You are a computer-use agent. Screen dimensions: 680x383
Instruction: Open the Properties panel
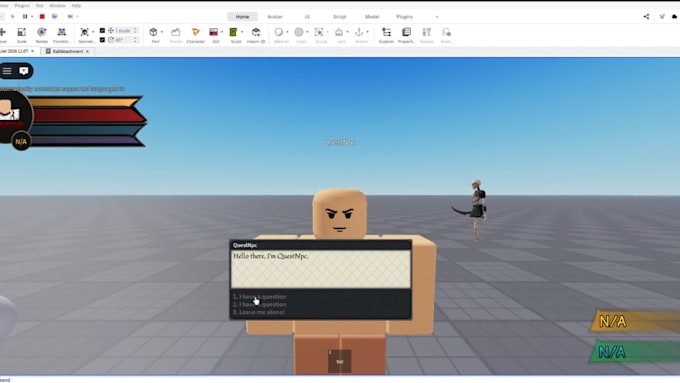tap(406, 35)
